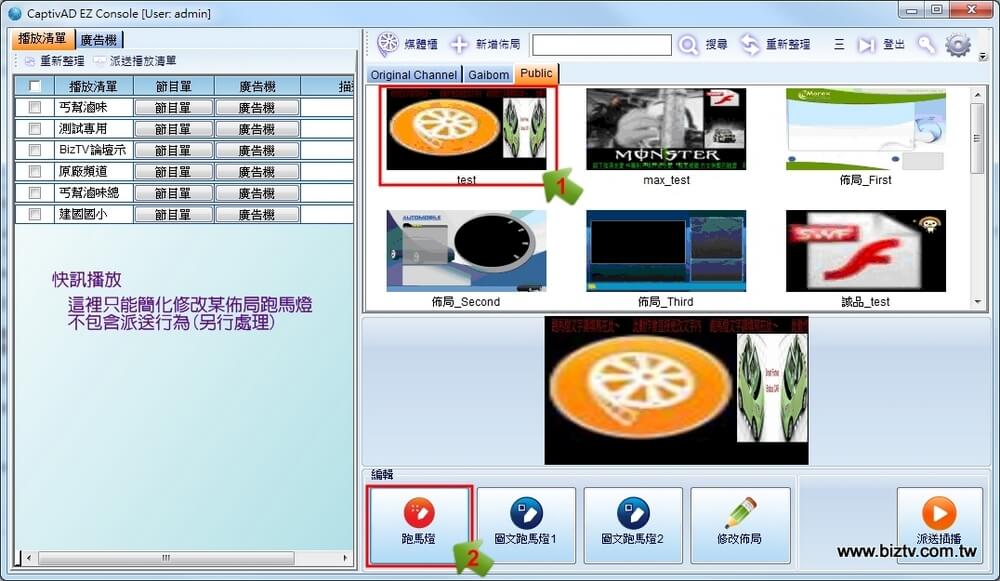The width and height of the screenshot is (1000, 581).
Task: Open the 媒體櫃 media library icon
Action: [388, 45]
